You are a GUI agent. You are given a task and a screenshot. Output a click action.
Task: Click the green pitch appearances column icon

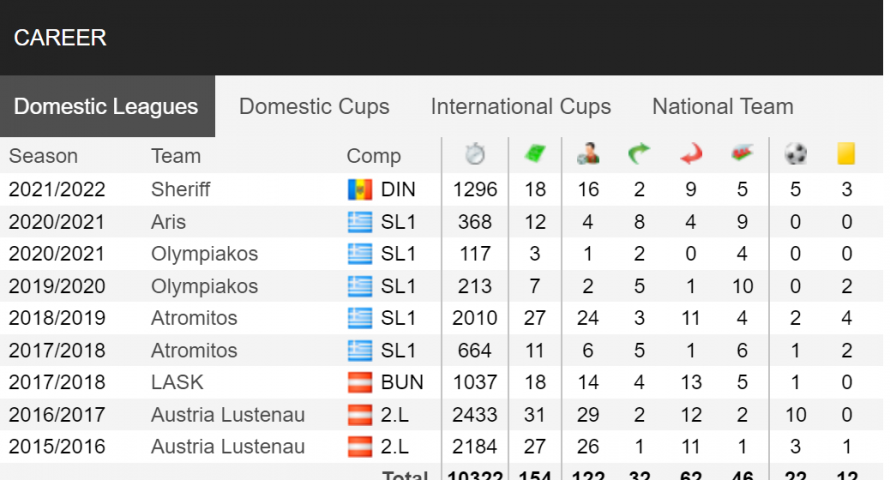[x=535, y=154]
